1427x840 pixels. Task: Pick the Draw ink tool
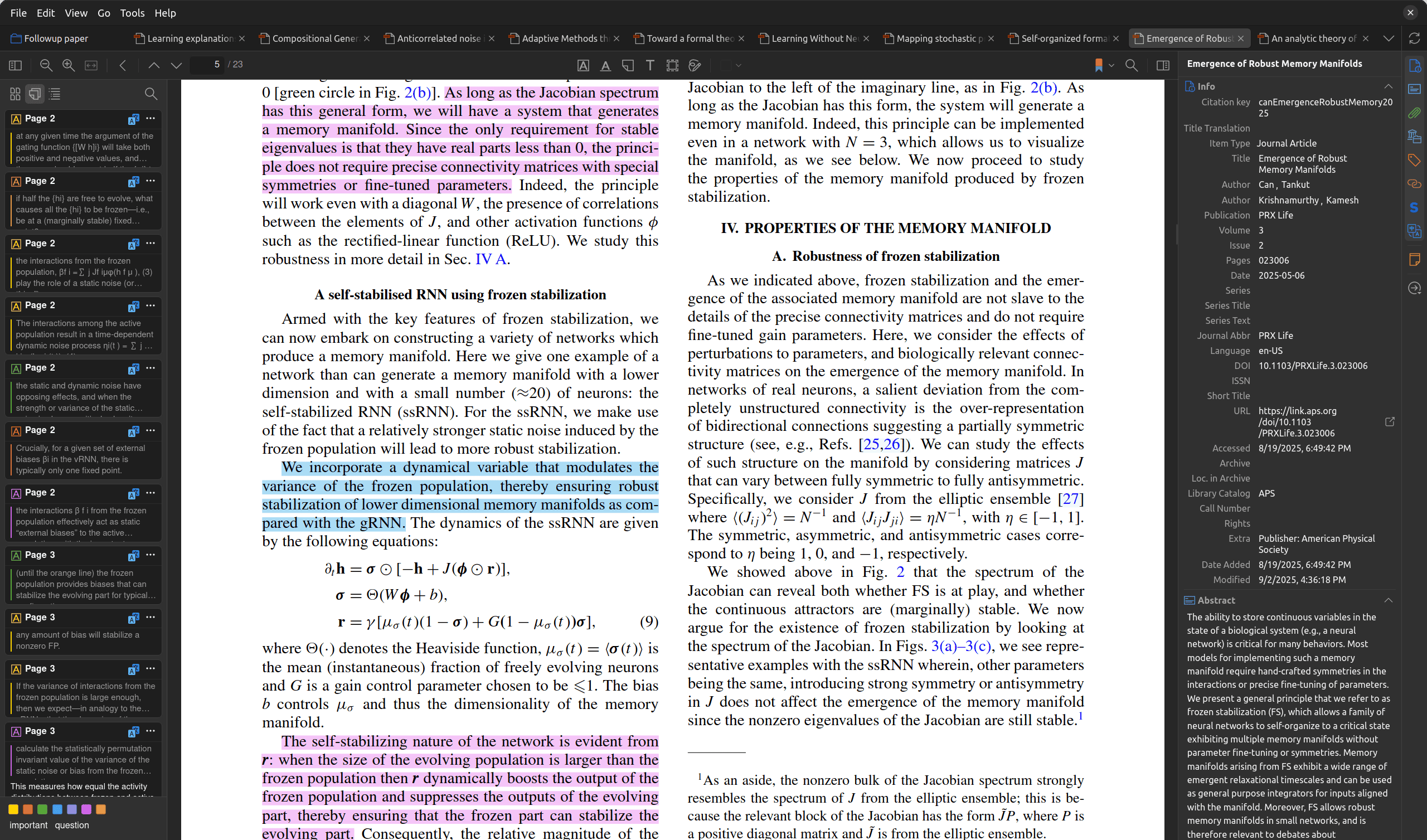click(694, 66)
